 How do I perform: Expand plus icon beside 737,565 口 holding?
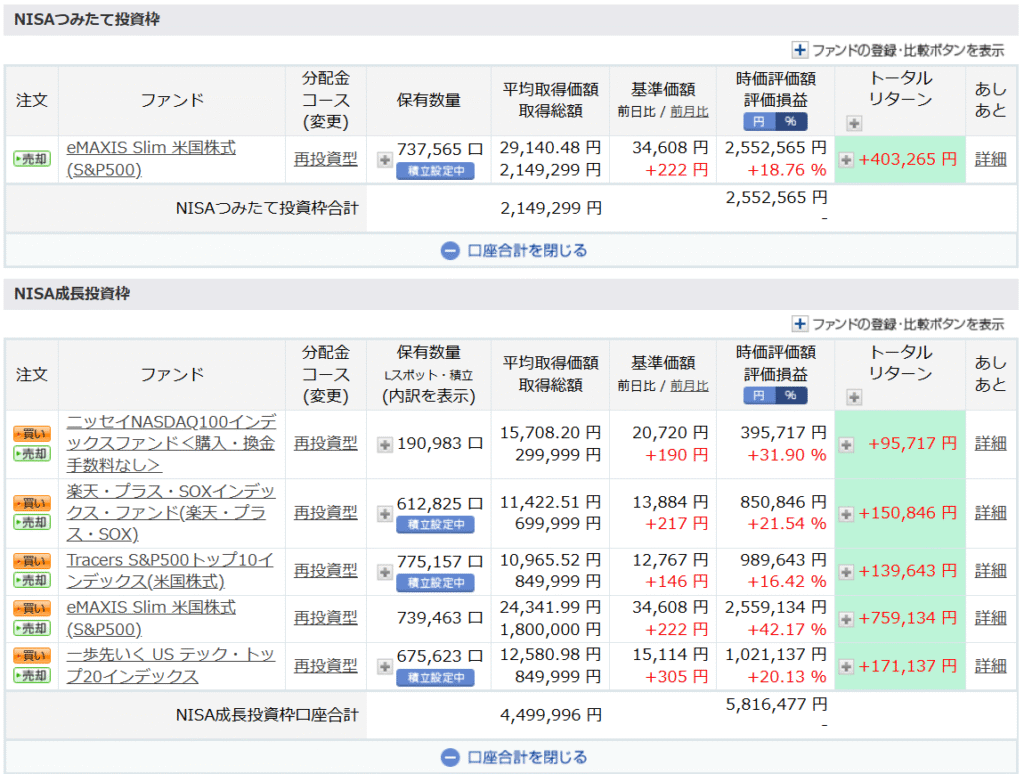click(385, 159)
